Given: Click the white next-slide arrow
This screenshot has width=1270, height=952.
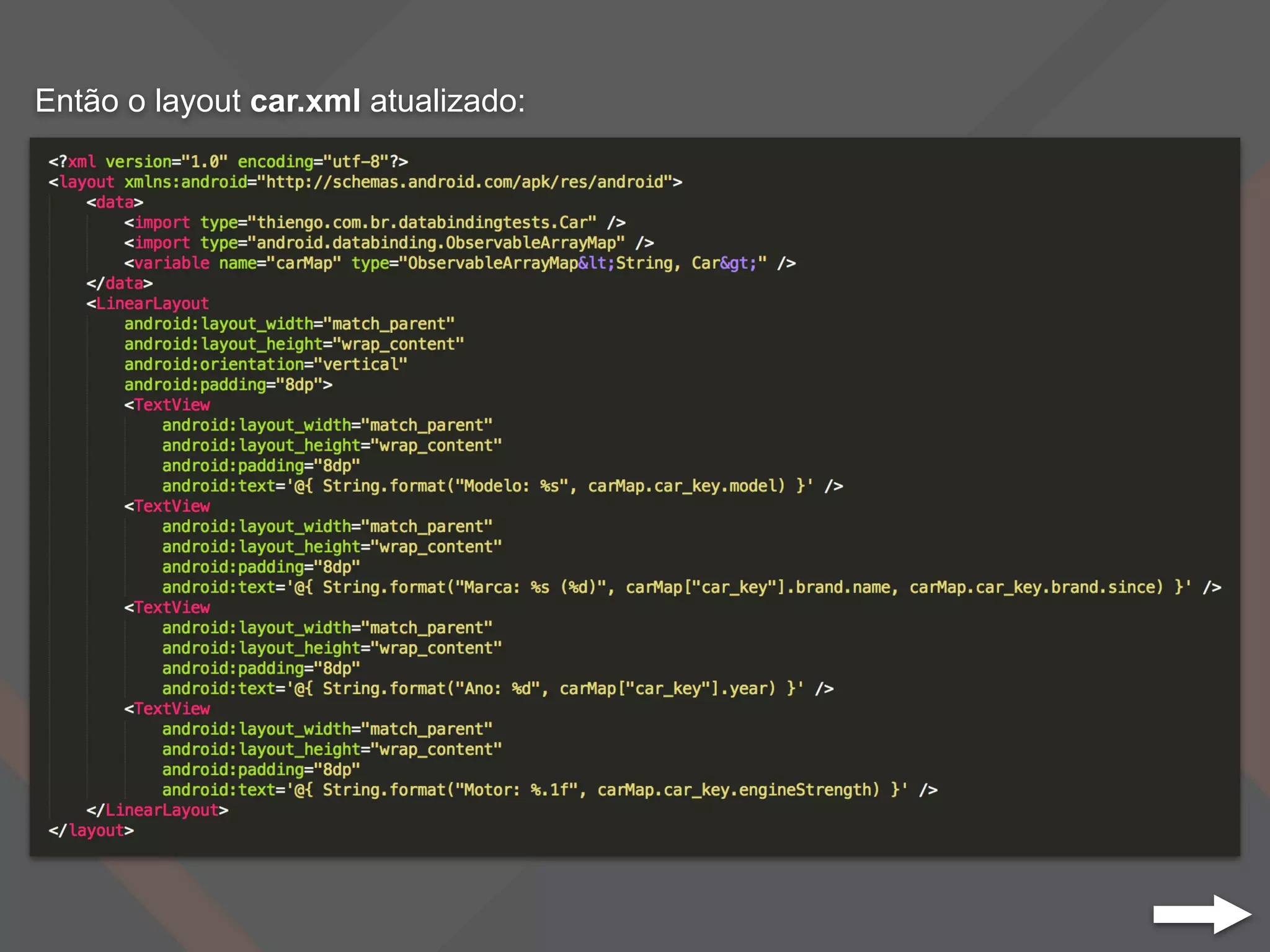Looking at the screenshot, I should pos(1202,914).
